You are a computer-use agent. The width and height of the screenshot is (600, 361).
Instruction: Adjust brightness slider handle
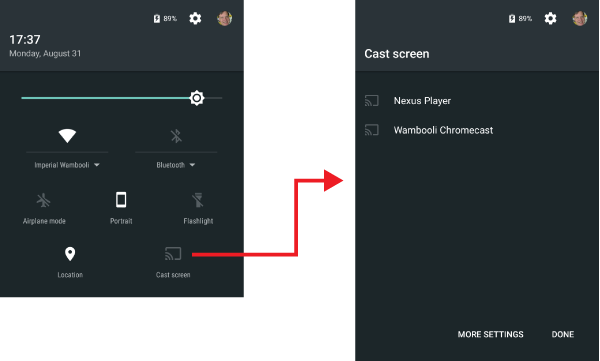pos(197,98)
